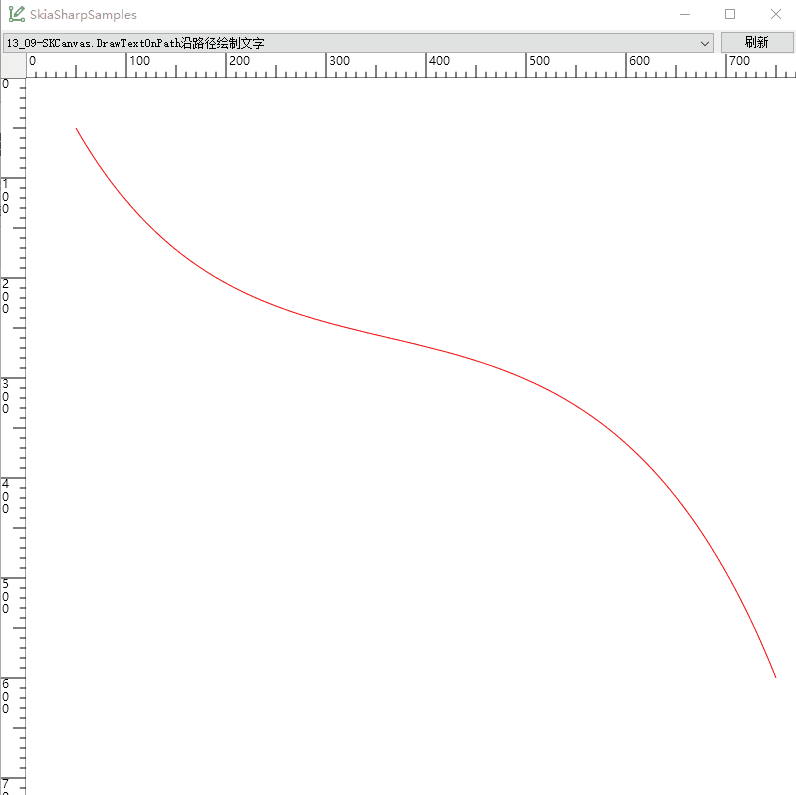Click the 600 label on vertical ruler

coord(5,696)
